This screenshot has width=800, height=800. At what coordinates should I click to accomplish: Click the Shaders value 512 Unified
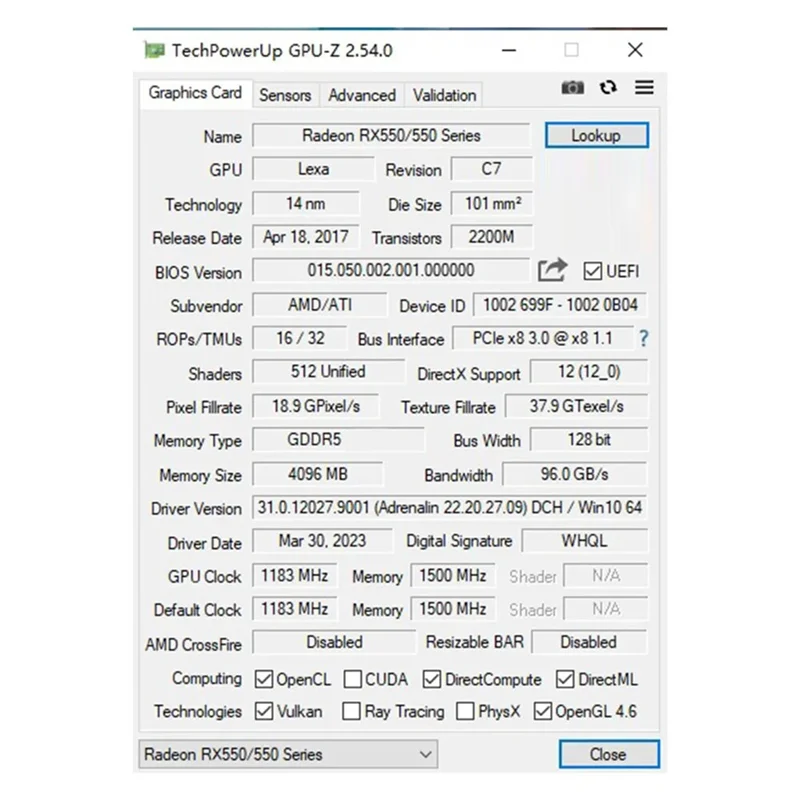pyautogui.click(x=328, y=371)
